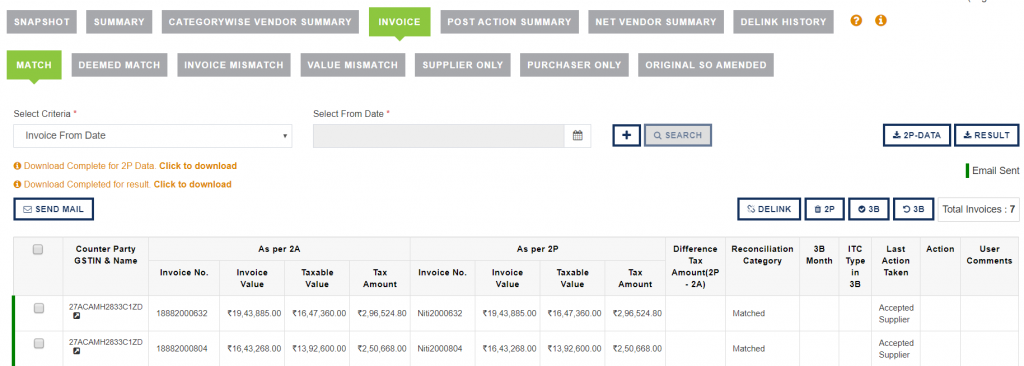The height and width of the screenshot is (366, 1024).
Task: Download the Result file
Action: pyautogui.click(x=986, y=135)
